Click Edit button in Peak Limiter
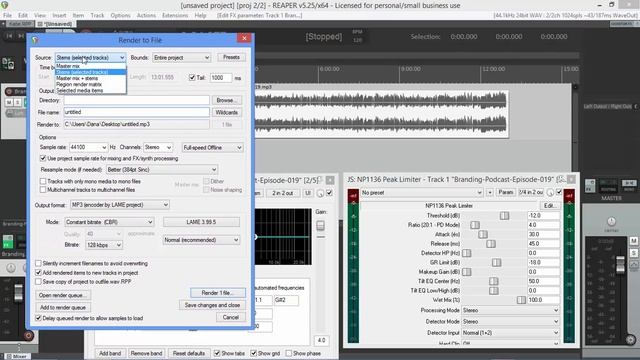This screenshot has width=640, height=360. click(x=549, y=206)
